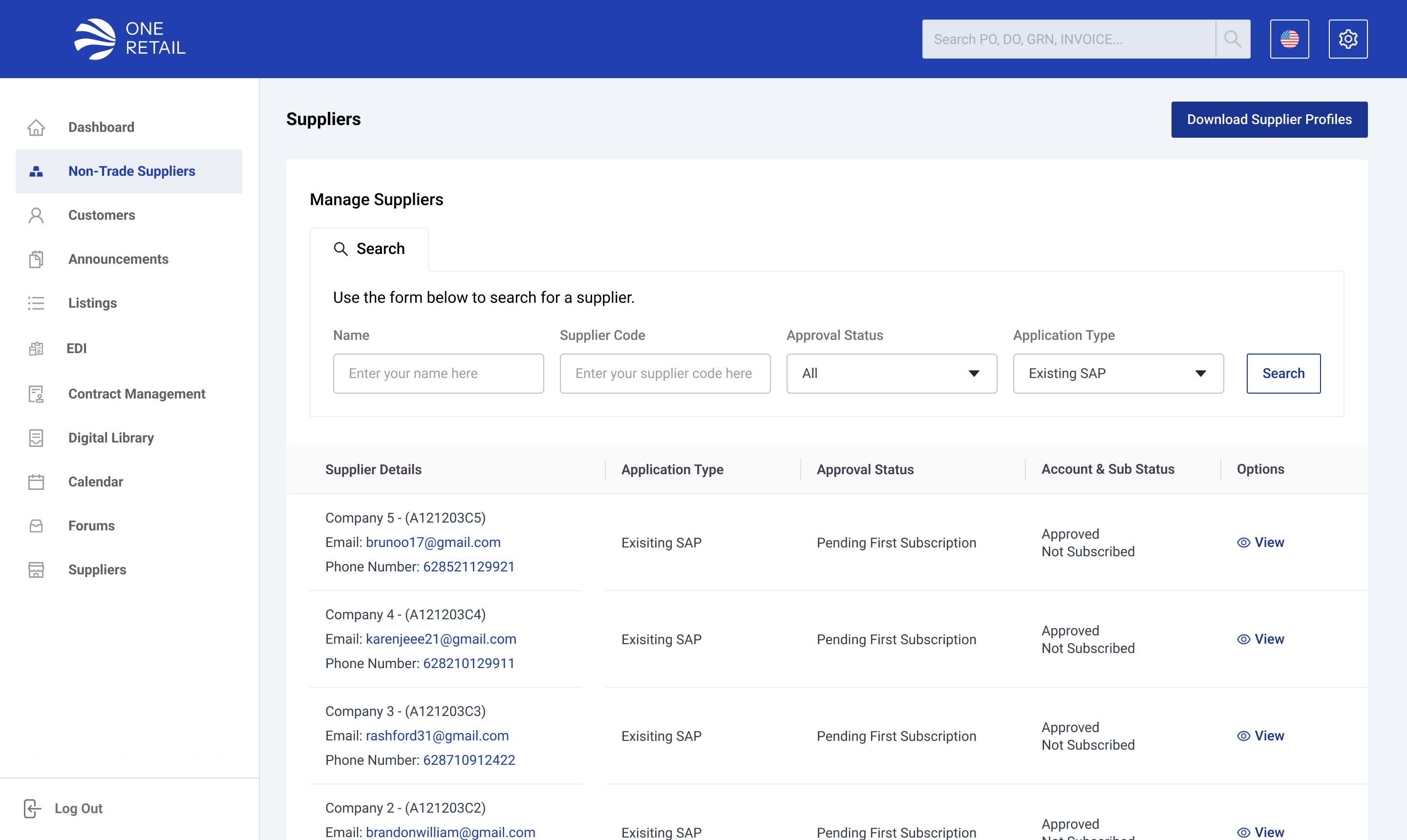1407x840 pixels.
Task: Open the US flag language selector
Action: click(1290, 39)
